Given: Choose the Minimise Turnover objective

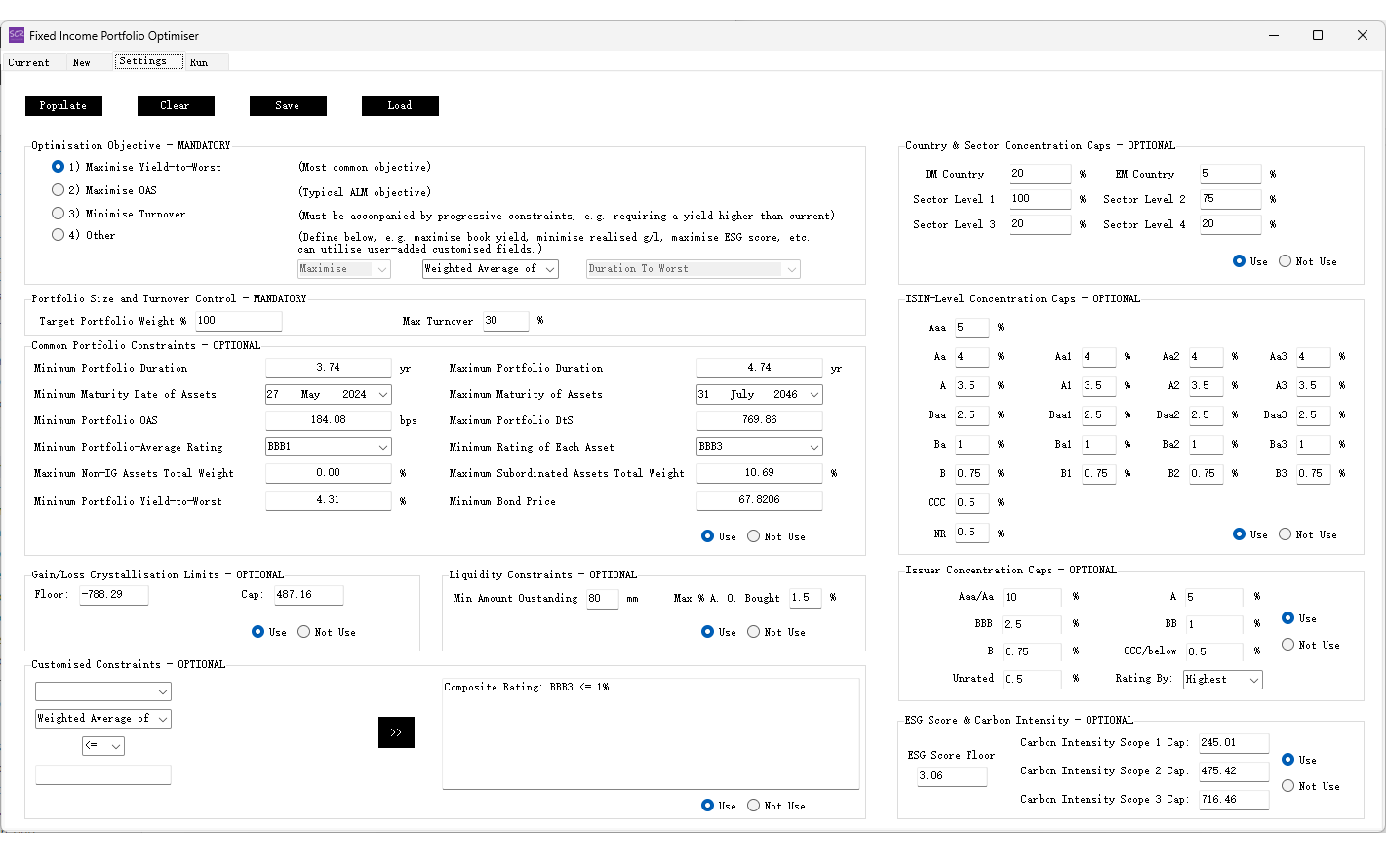Looking at the screenshot, I should (58, 213).
